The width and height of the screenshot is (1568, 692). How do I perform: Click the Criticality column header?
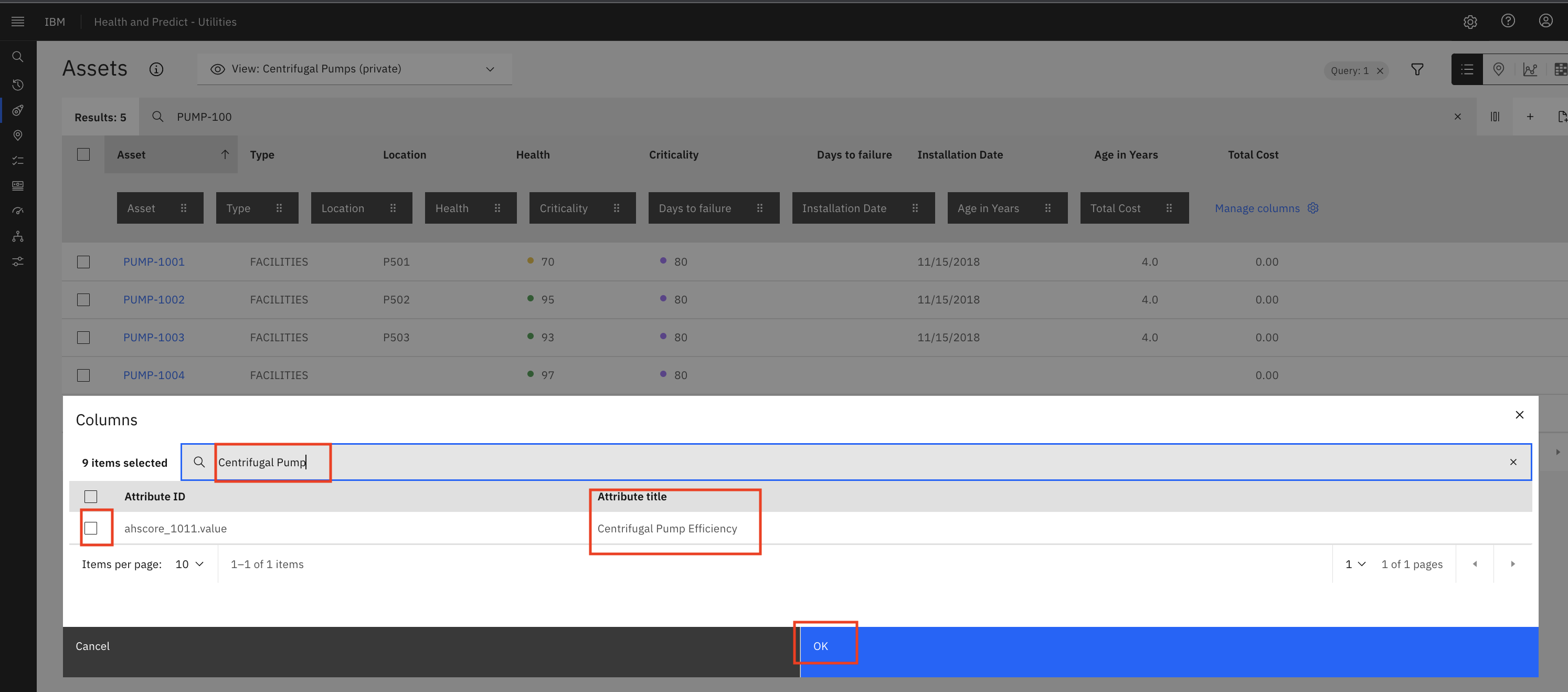(x=673, y=155)
